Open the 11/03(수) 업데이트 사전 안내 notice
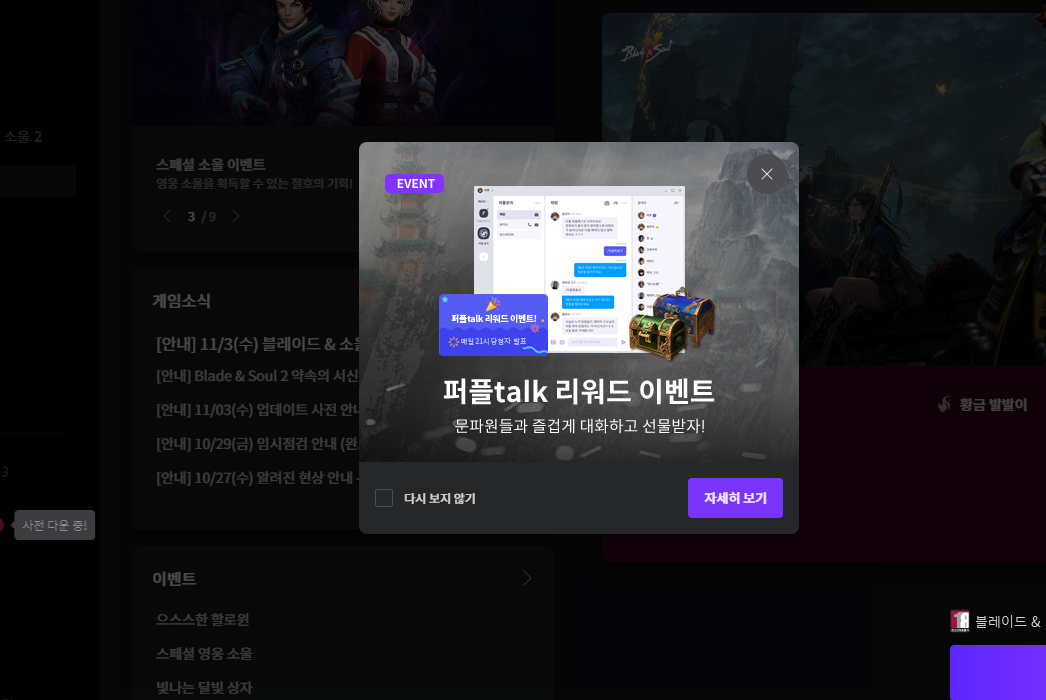Screen dimensions: 1046x700 (257, 410)
